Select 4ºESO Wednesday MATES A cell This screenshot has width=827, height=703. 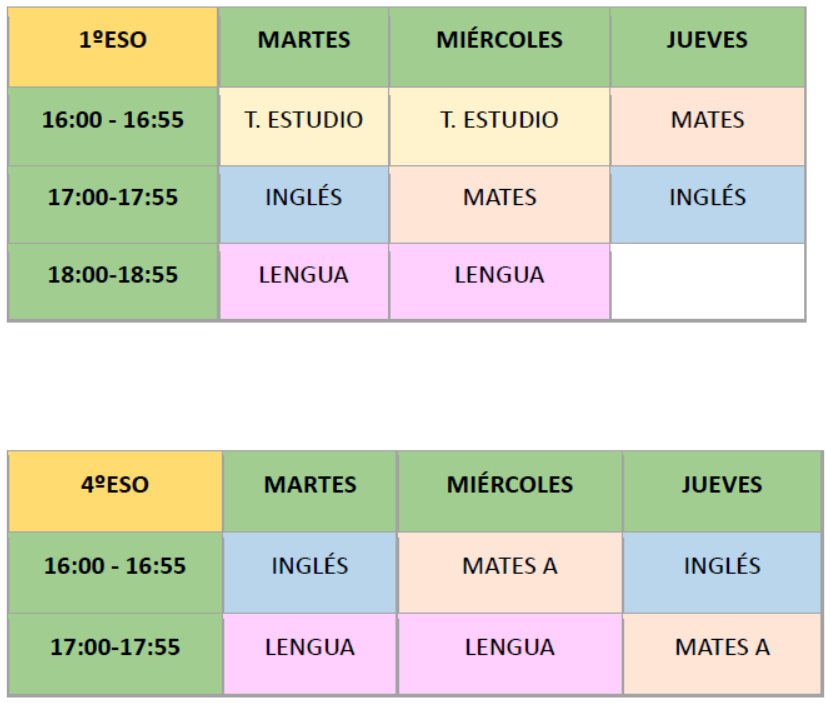[510, 566]
